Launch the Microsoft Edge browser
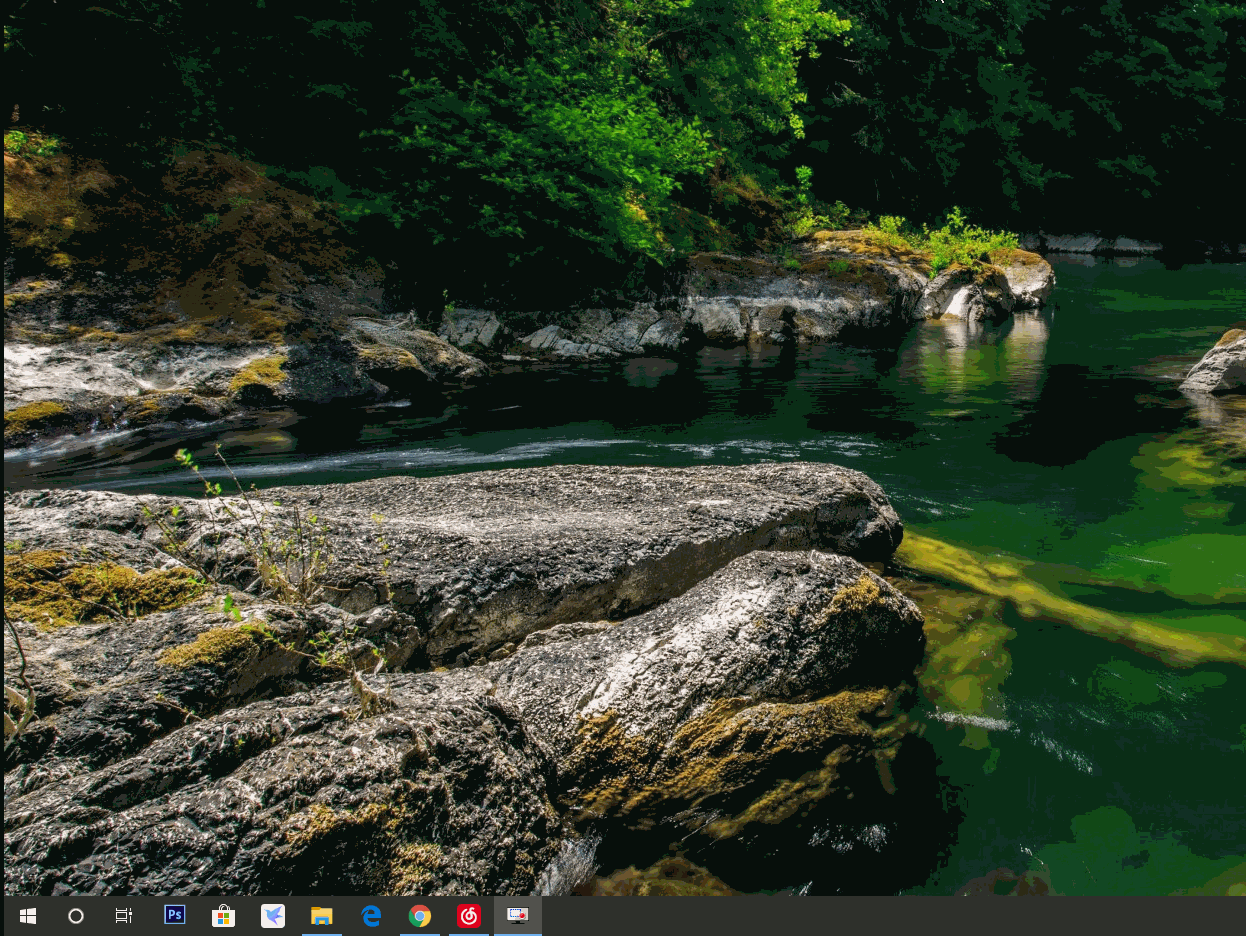The height and width of the screenshot is (936, 1246). click(x=371, y=916)
